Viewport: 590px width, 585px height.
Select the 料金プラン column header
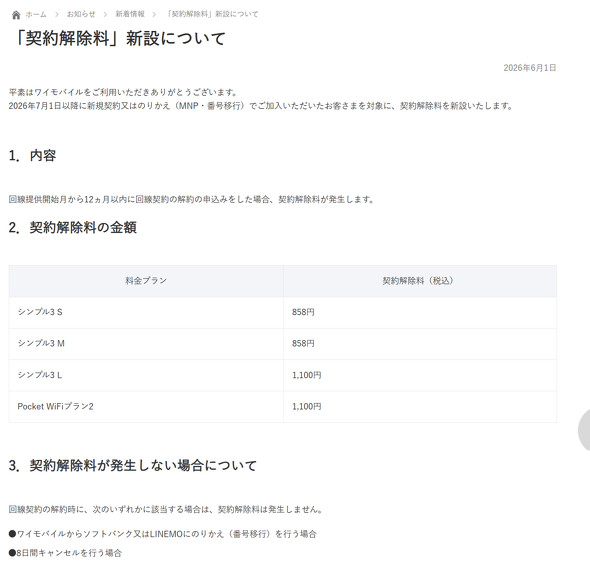[146, 281]
